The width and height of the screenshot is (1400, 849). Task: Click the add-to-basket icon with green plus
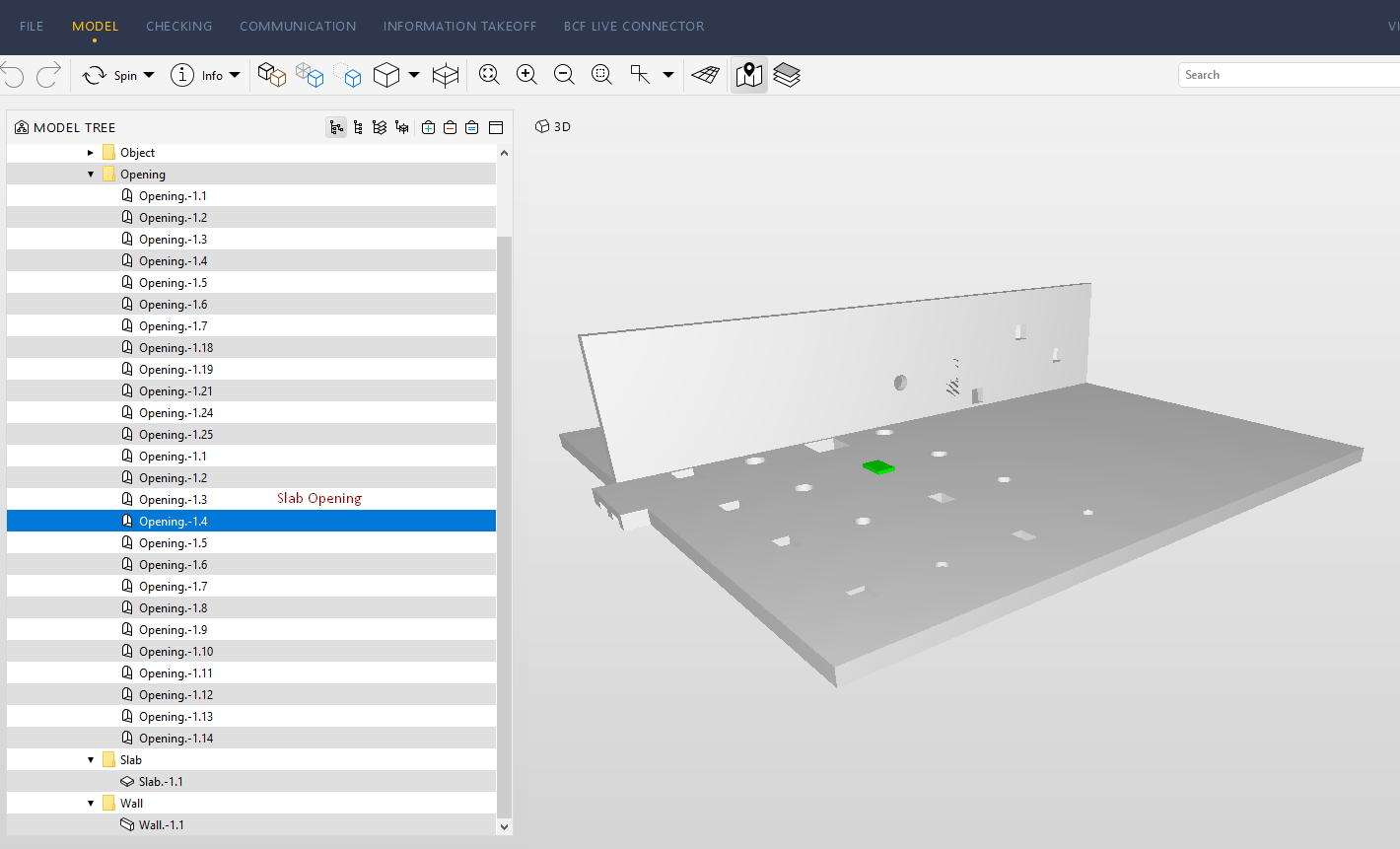tap(428, 126)
